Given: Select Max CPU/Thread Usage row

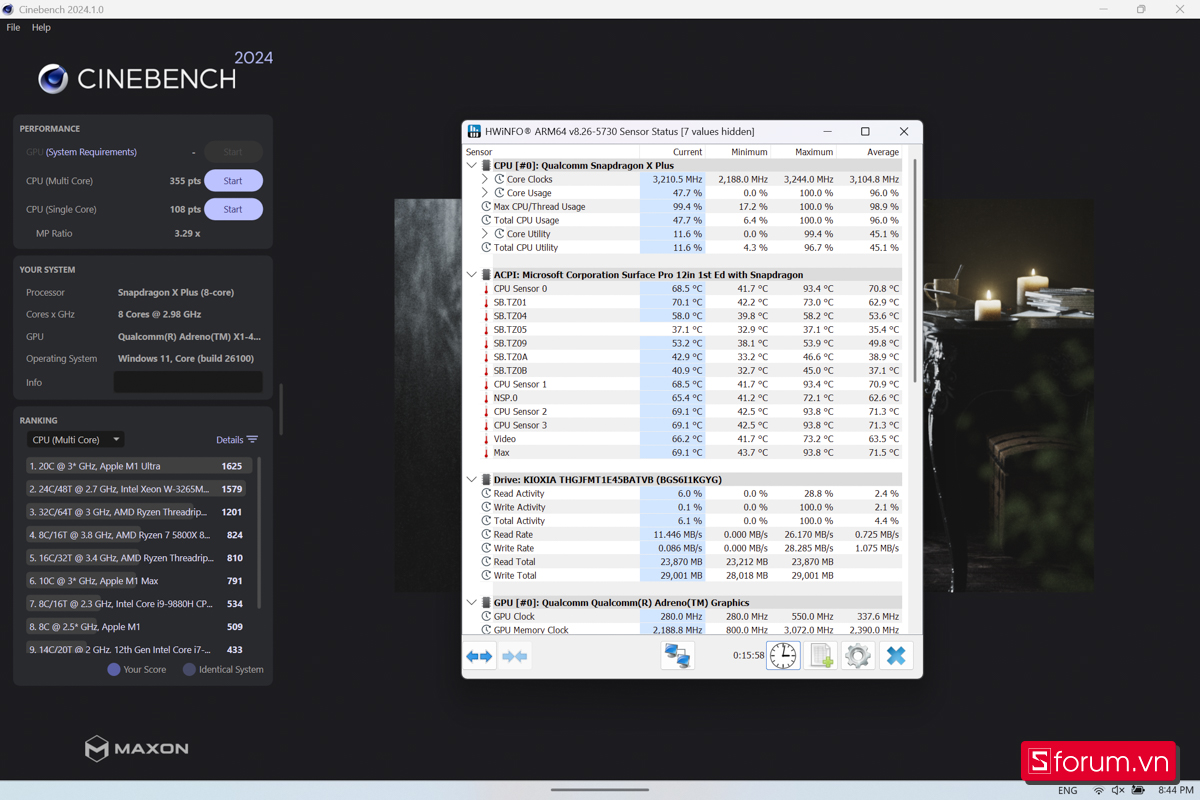Looking at the screenshot, I should pos(684,207).
